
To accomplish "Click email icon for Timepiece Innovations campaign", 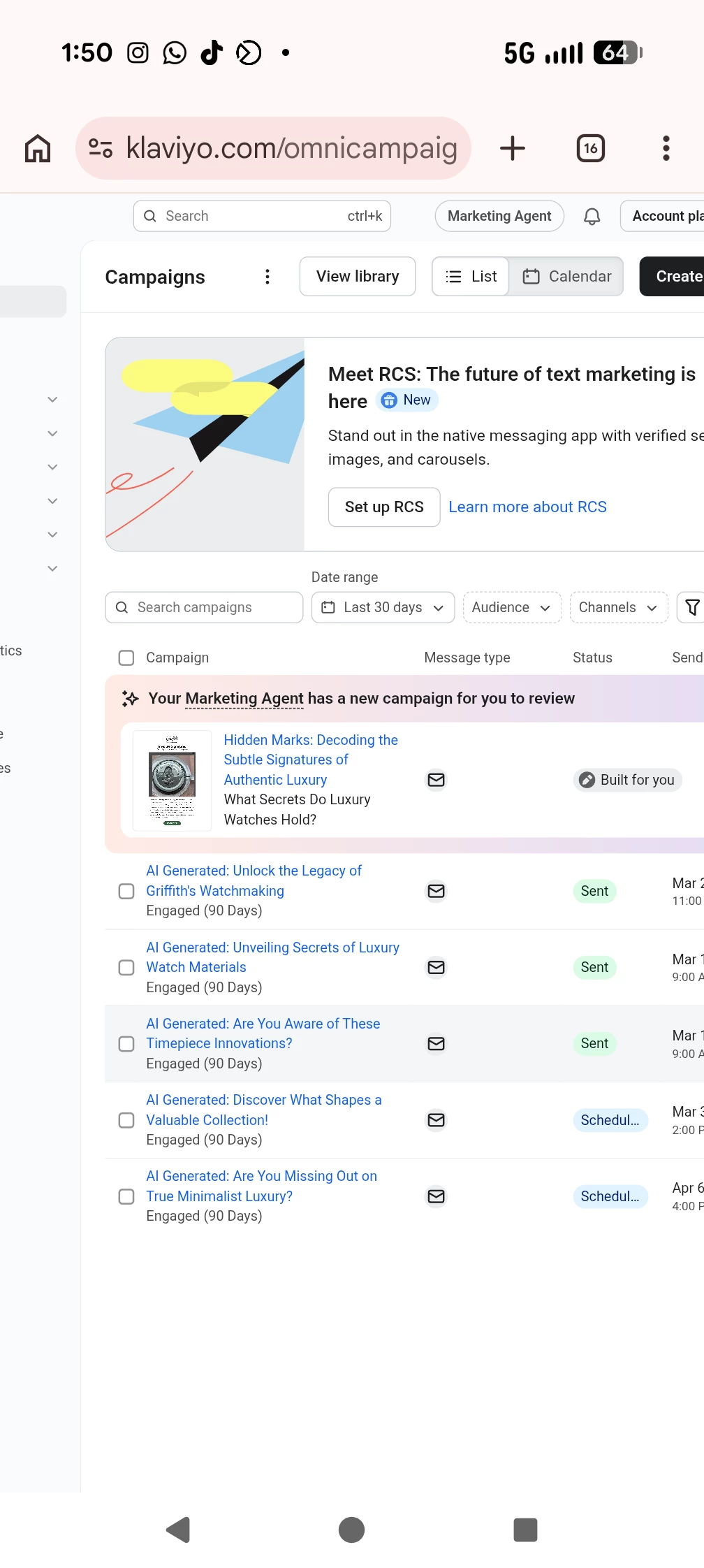I will click(x=437, y=1043).
